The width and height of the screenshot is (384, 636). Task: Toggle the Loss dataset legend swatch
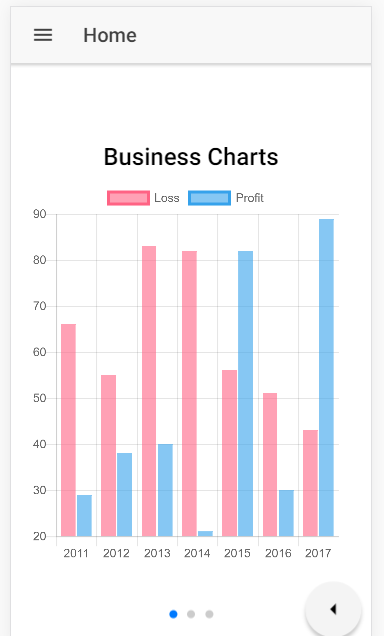coord(129,198)
